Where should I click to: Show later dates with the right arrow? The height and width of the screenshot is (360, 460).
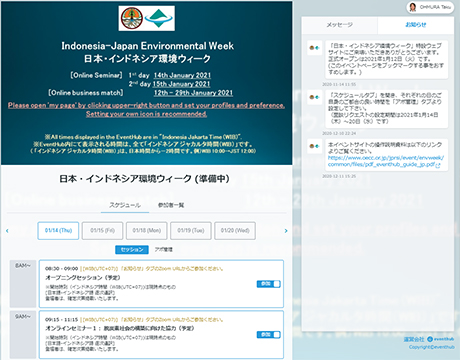click(x=286, y=231)
